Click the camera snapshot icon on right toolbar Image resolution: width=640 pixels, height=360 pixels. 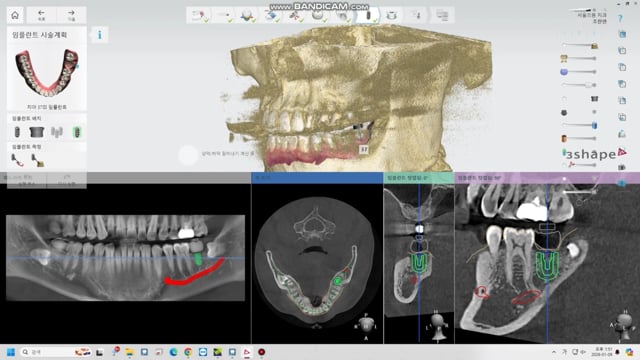tap(622, 167)
